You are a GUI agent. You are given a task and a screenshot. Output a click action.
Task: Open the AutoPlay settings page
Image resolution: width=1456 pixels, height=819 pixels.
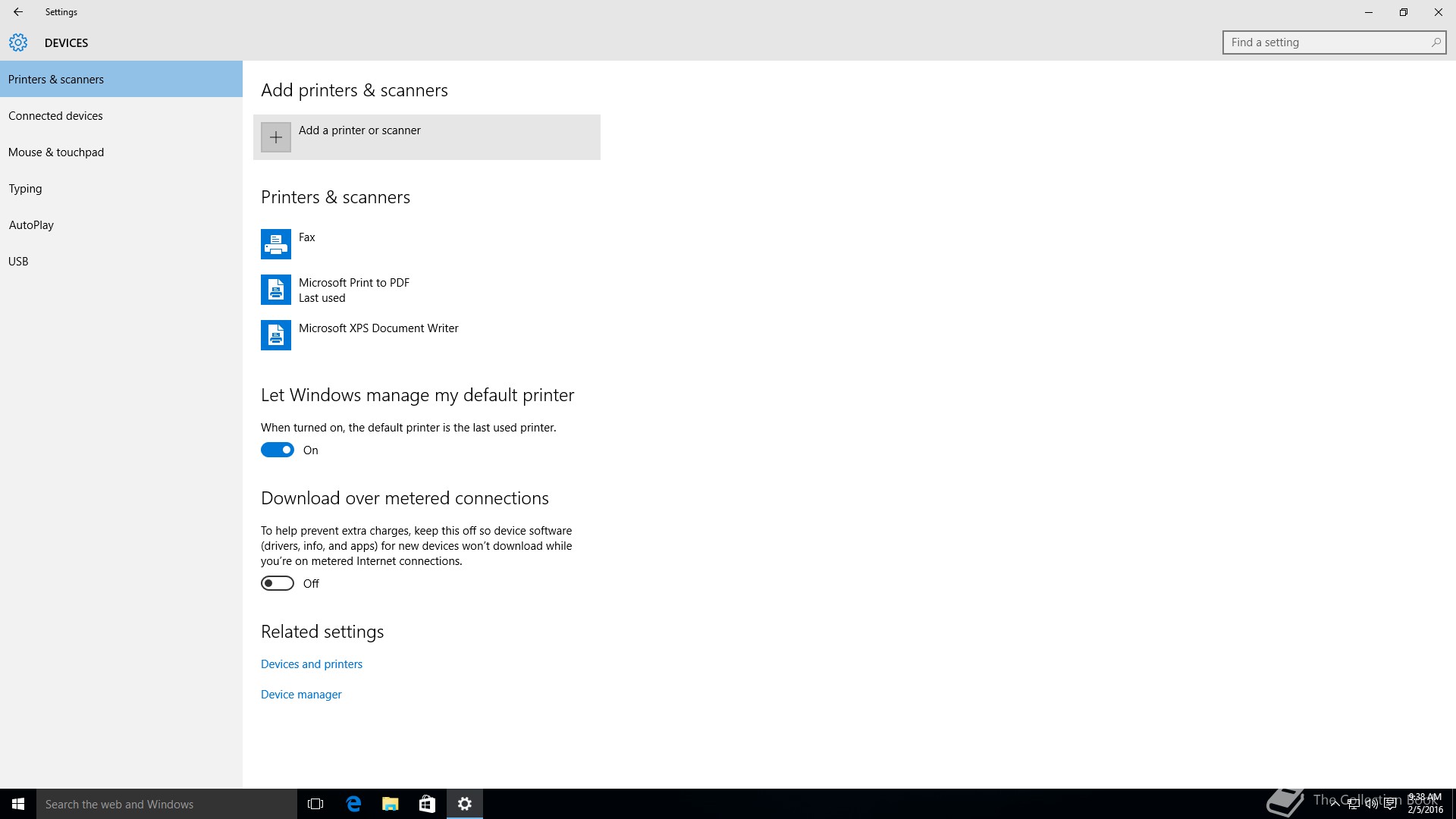pos(121,224)
